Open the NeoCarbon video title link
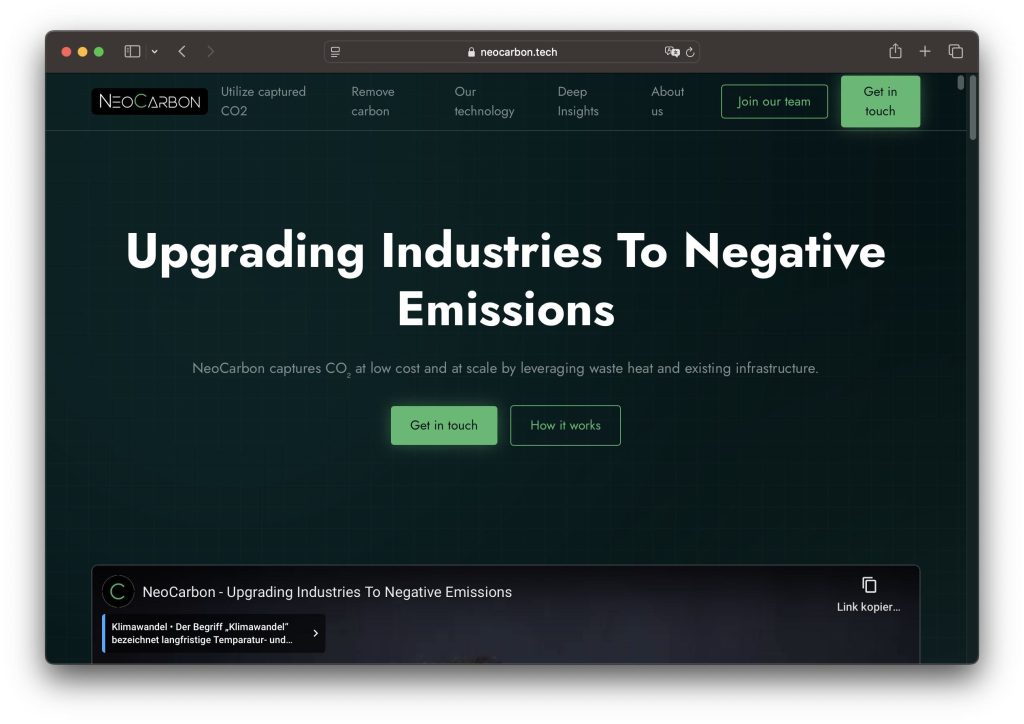 coord(327,592)
